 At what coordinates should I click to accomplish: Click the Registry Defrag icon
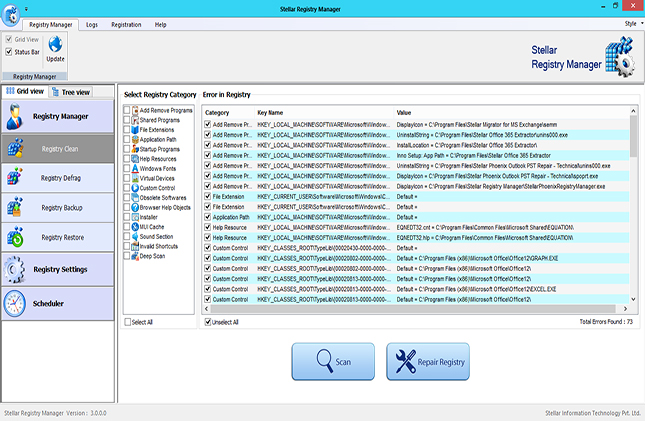click(15, 177)
